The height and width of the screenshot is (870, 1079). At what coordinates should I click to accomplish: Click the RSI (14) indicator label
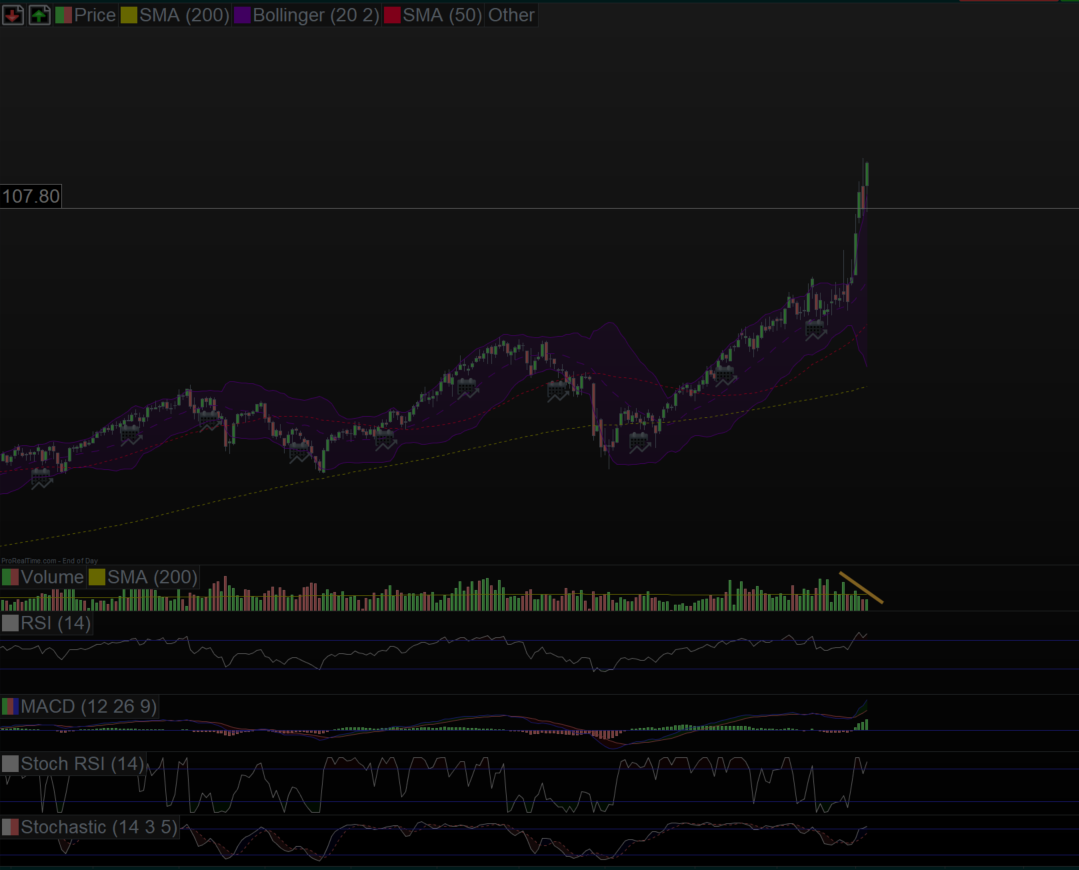56,623
